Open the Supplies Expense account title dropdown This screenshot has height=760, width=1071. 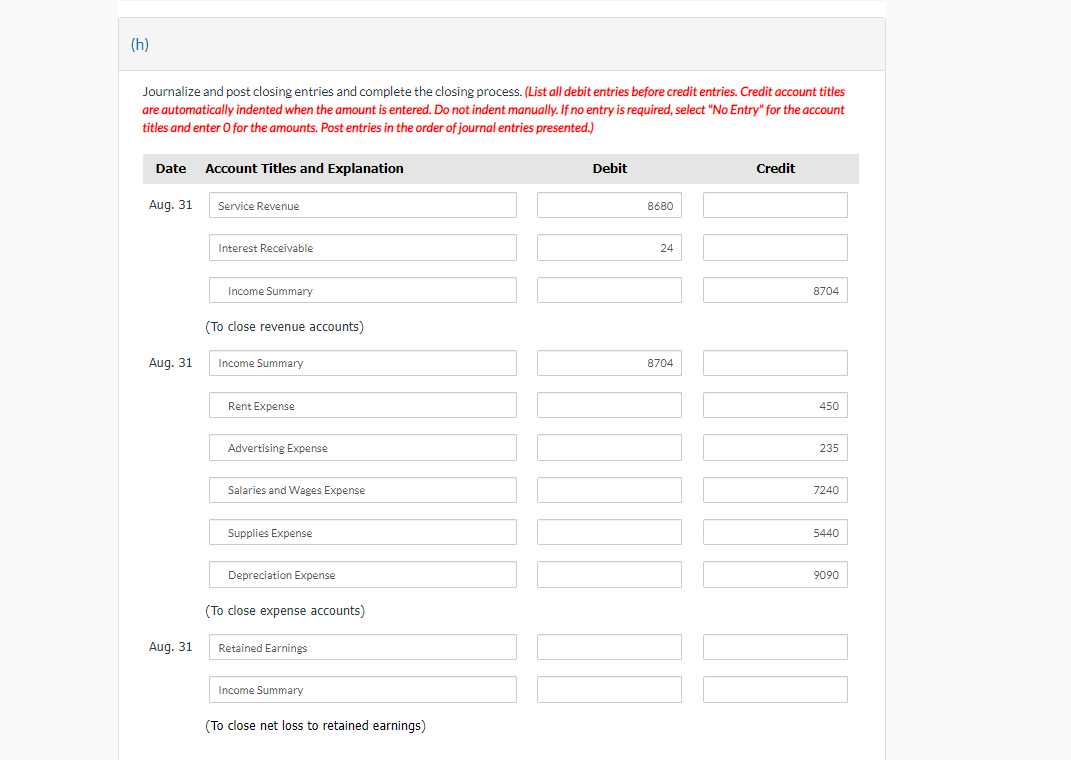(362, 532)
